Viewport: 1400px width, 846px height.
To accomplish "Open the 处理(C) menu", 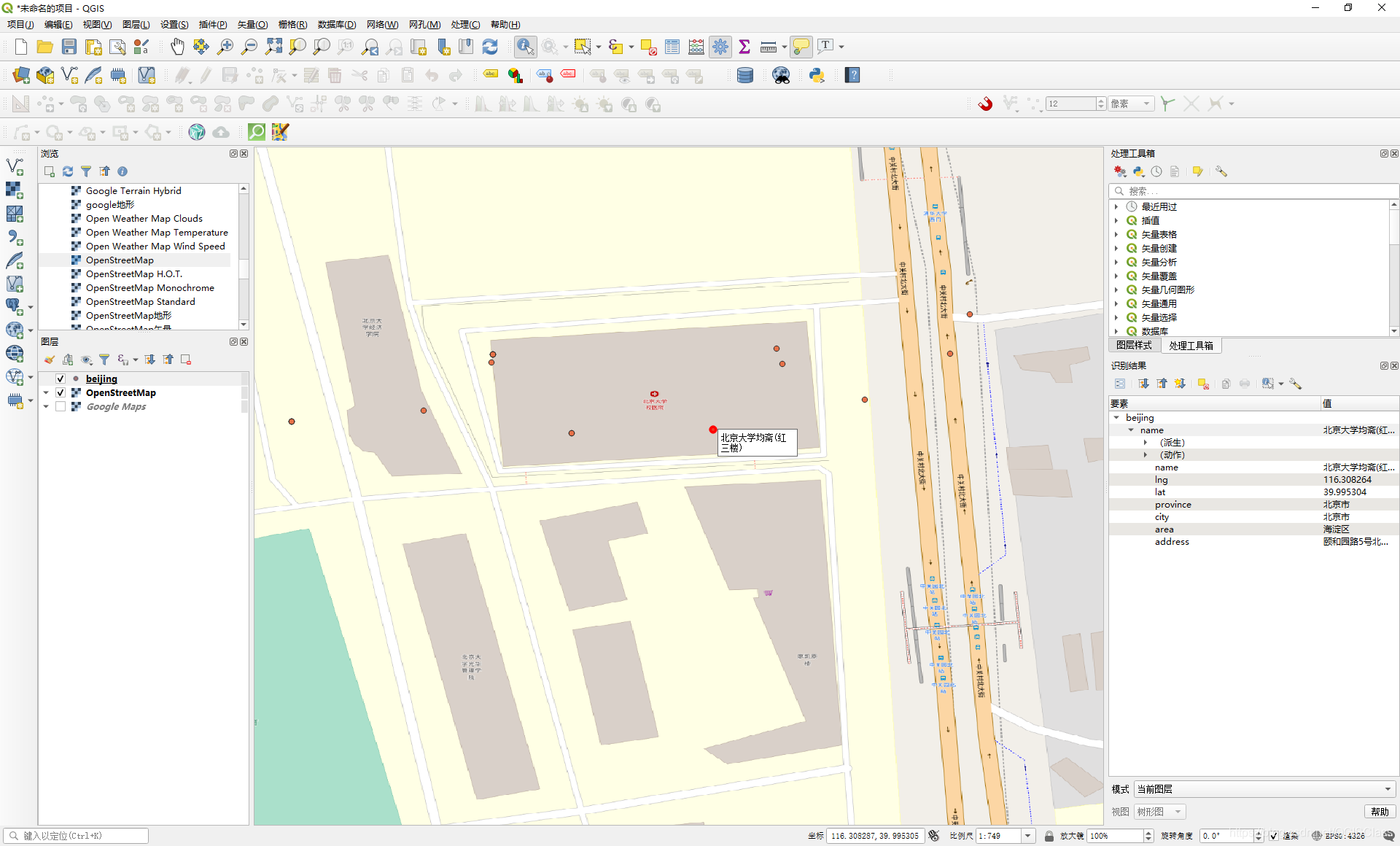I will click(x=465, y=24).
